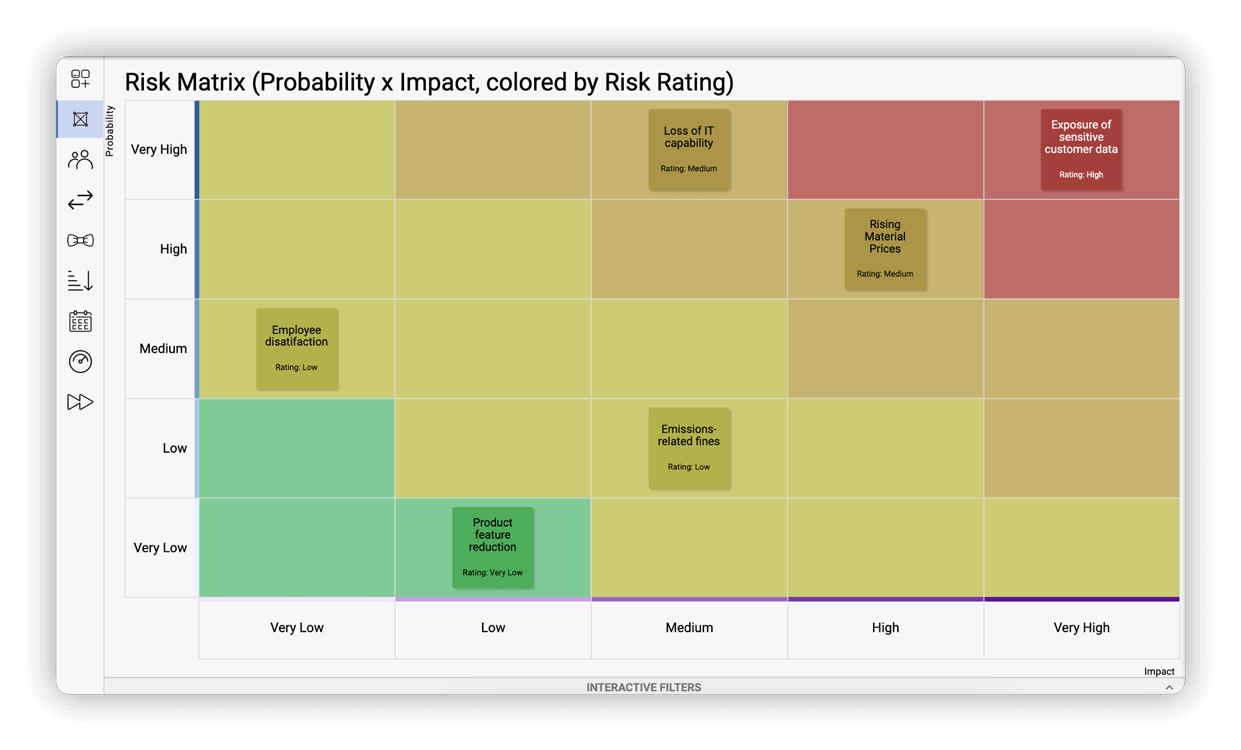Expand the Interactive Filters chevron
The height and width of the screenshot is (750, 1241).
[x=1169, y=688]
